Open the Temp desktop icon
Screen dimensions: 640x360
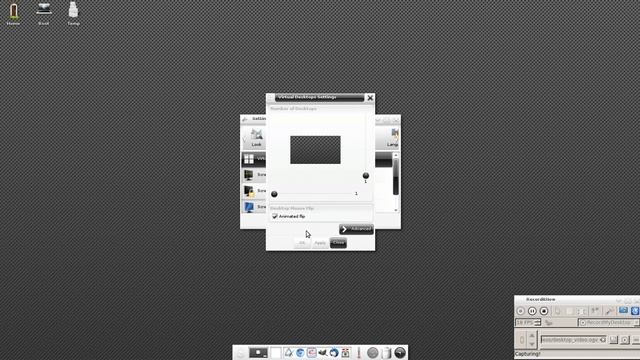tap(73, 13)
